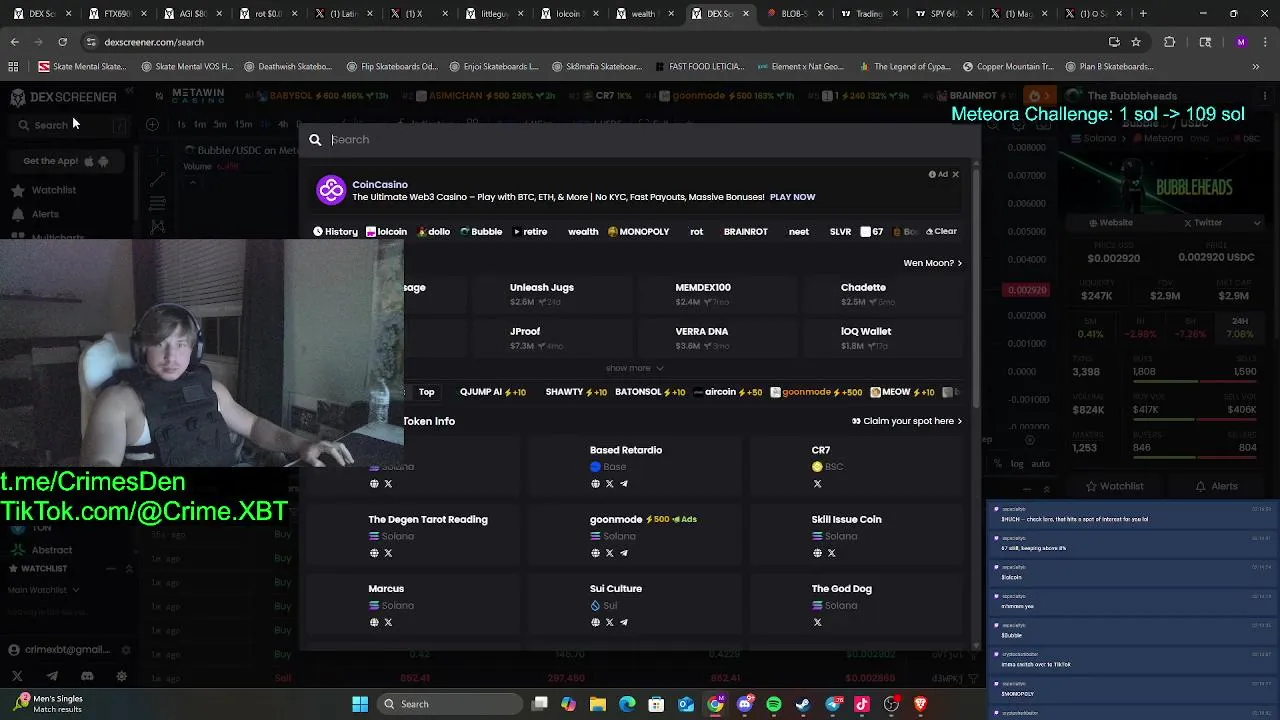Open Sui Culture X icon
This screenshot has width=1280, height=720.
(609, 622)
